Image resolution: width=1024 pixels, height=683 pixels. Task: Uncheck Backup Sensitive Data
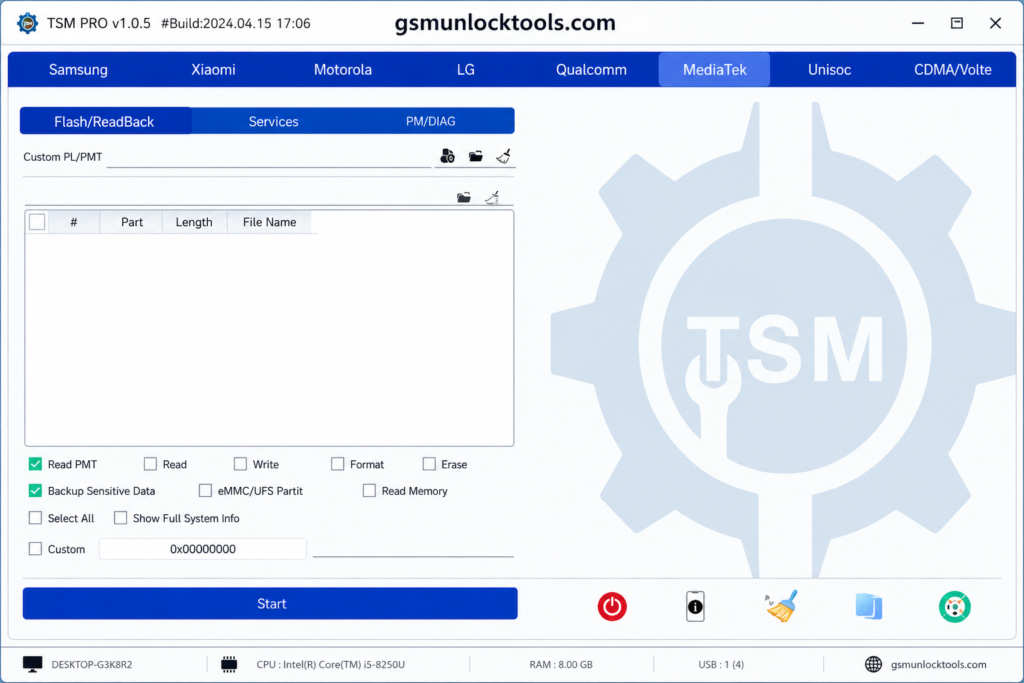(x=35, y=491)
